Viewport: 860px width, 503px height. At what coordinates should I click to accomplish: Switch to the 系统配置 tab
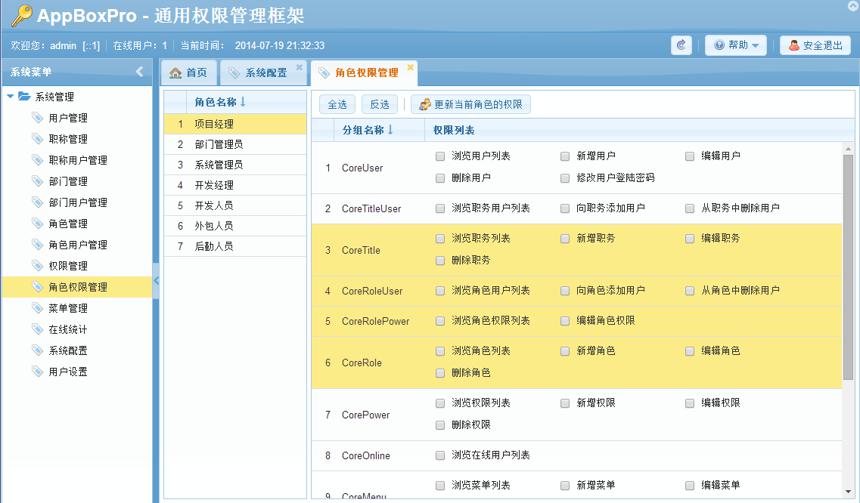pyautogui.click(x=263, y=73)
